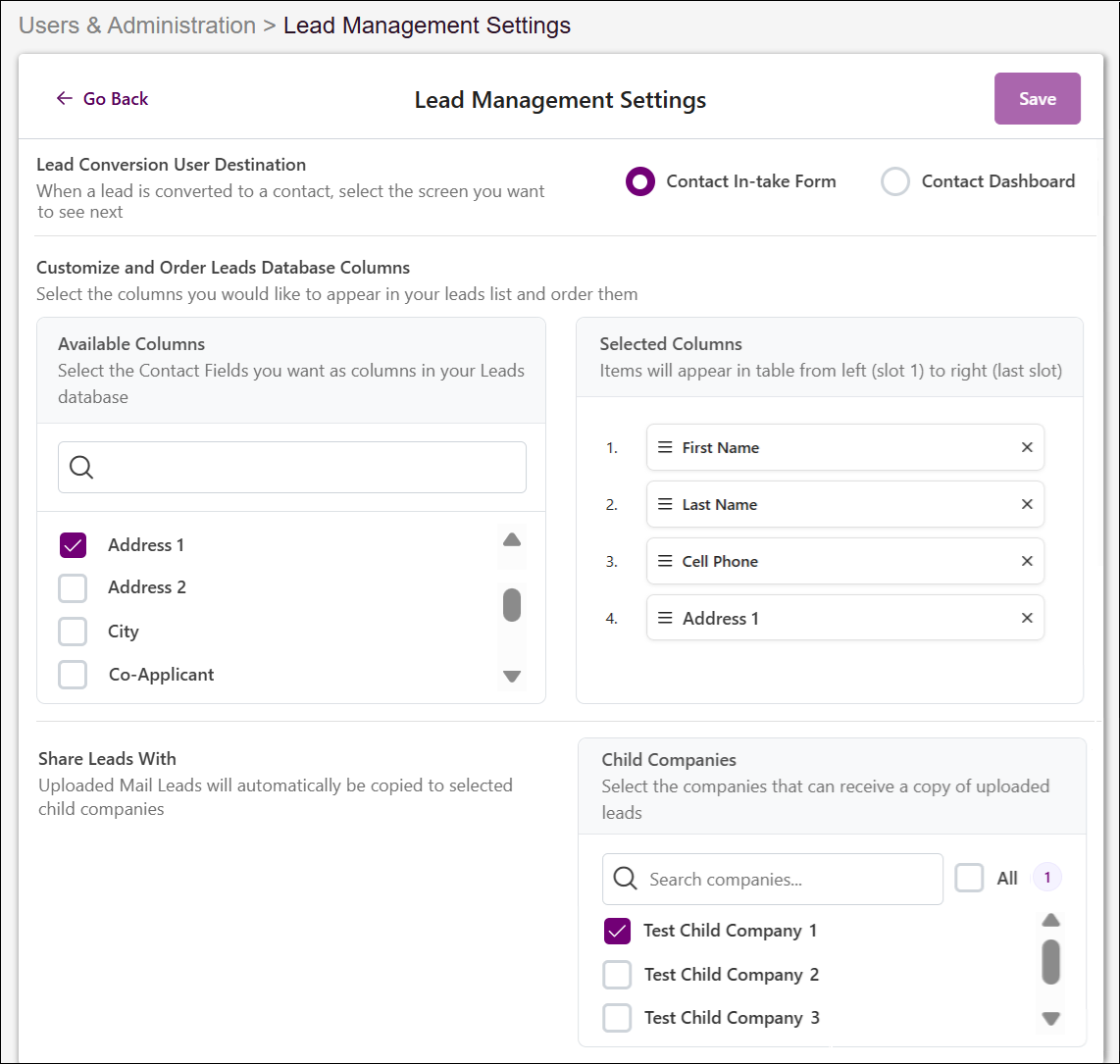
Task: Click the Lead Management Settings breadcrumb
Action: tap(428, 25)
